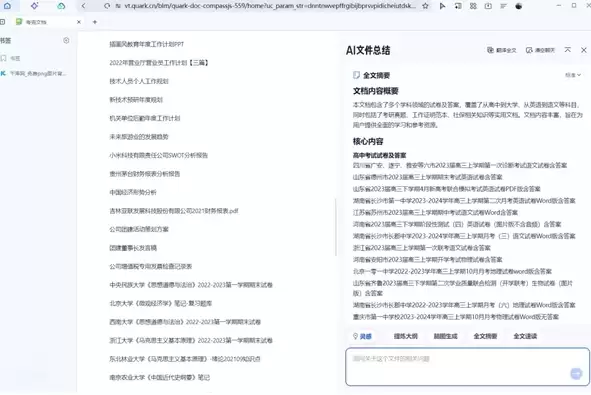
Task: Open the 机关单位 年度工作计划 entry
Action: [145, 118]
